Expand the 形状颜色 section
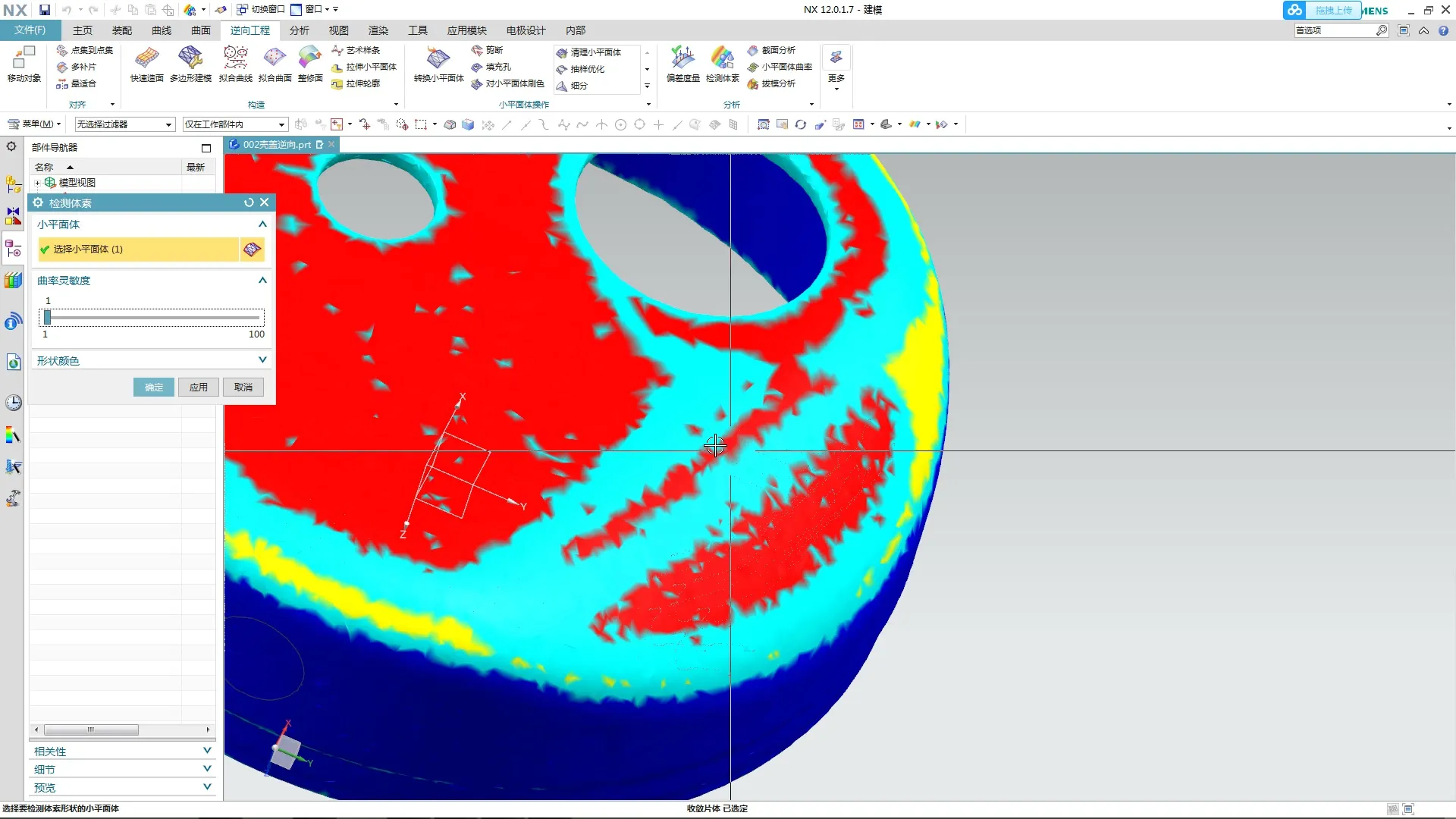 pos(262,360)
